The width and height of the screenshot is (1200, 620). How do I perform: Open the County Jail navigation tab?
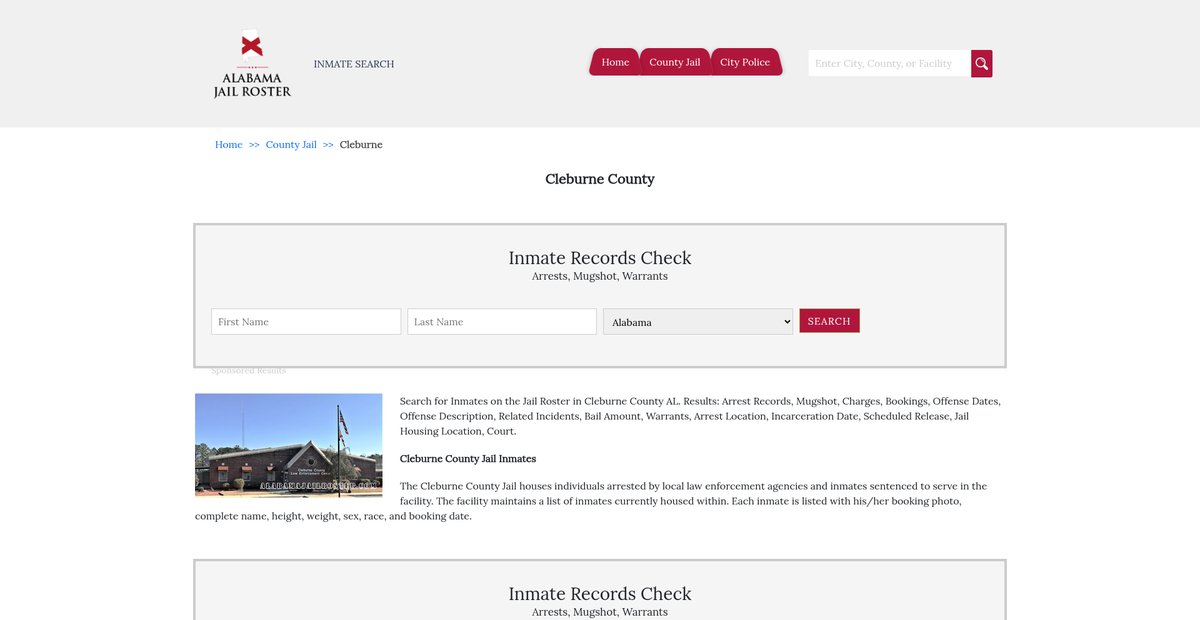[674, 62]
